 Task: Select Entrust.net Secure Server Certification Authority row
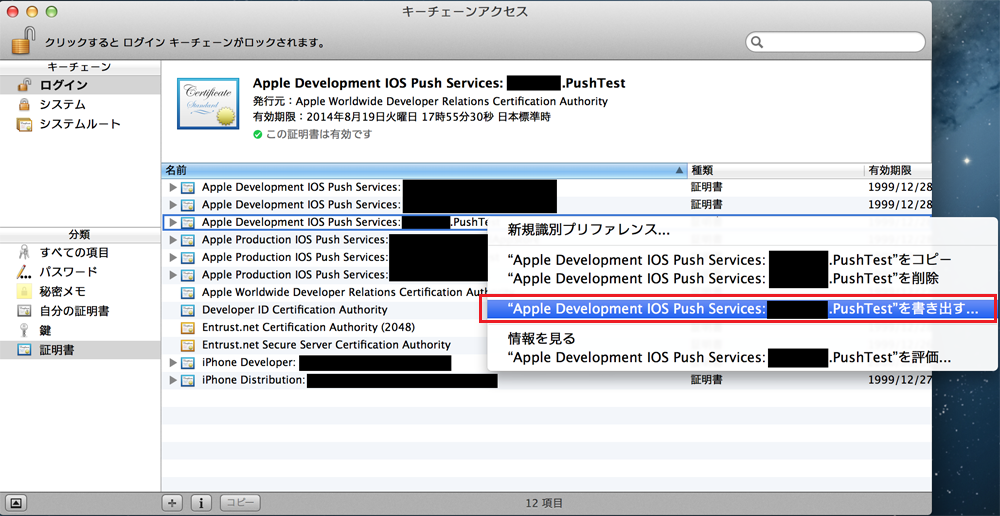point(325,345)
